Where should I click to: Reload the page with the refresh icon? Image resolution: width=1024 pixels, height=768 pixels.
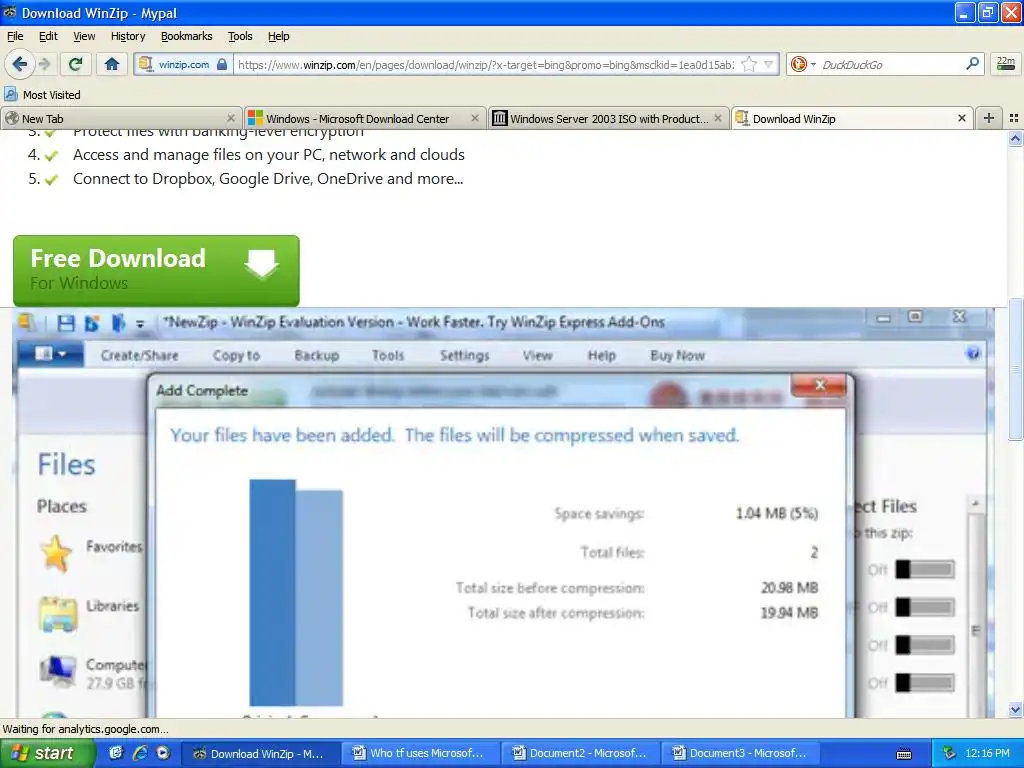click(75, 64)
